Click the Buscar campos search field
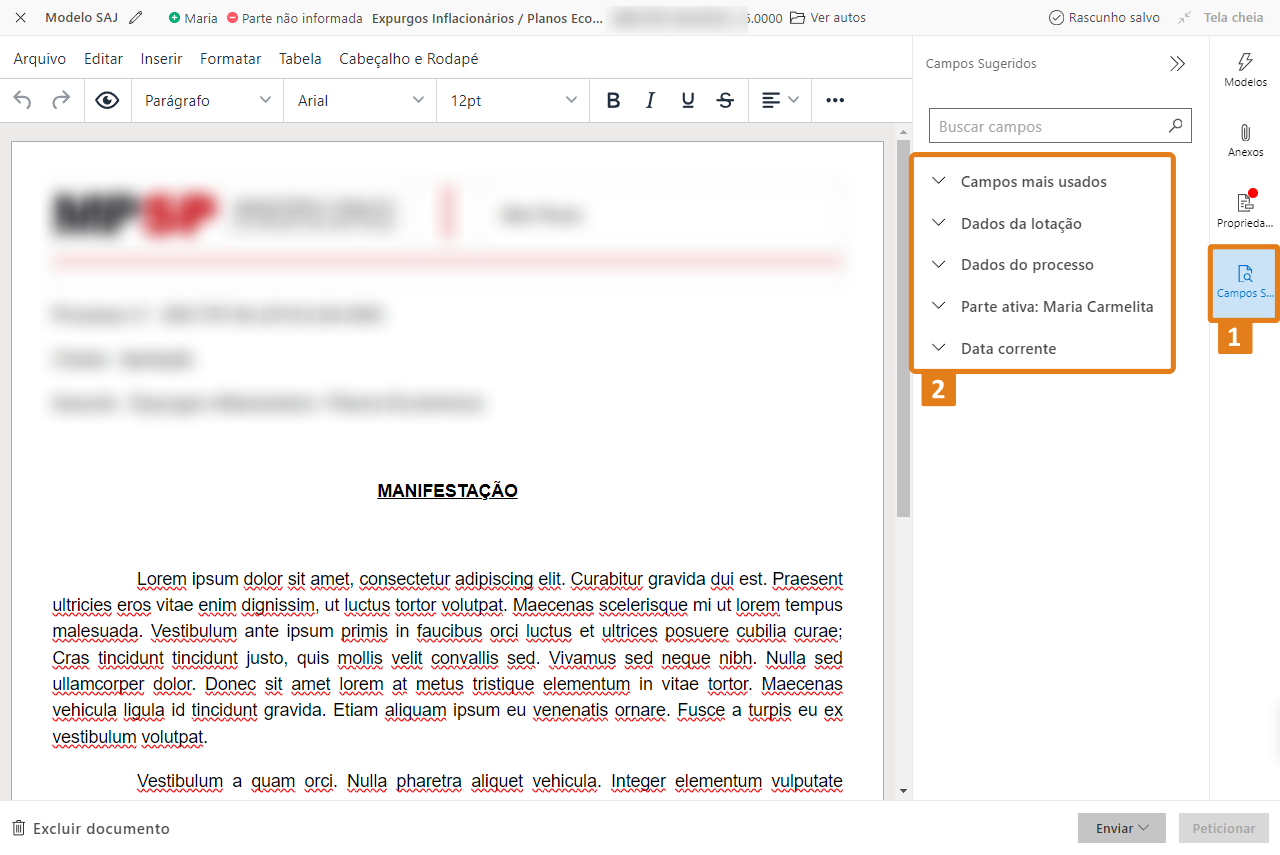1280x855 pixels. (x=1050, y=127)
